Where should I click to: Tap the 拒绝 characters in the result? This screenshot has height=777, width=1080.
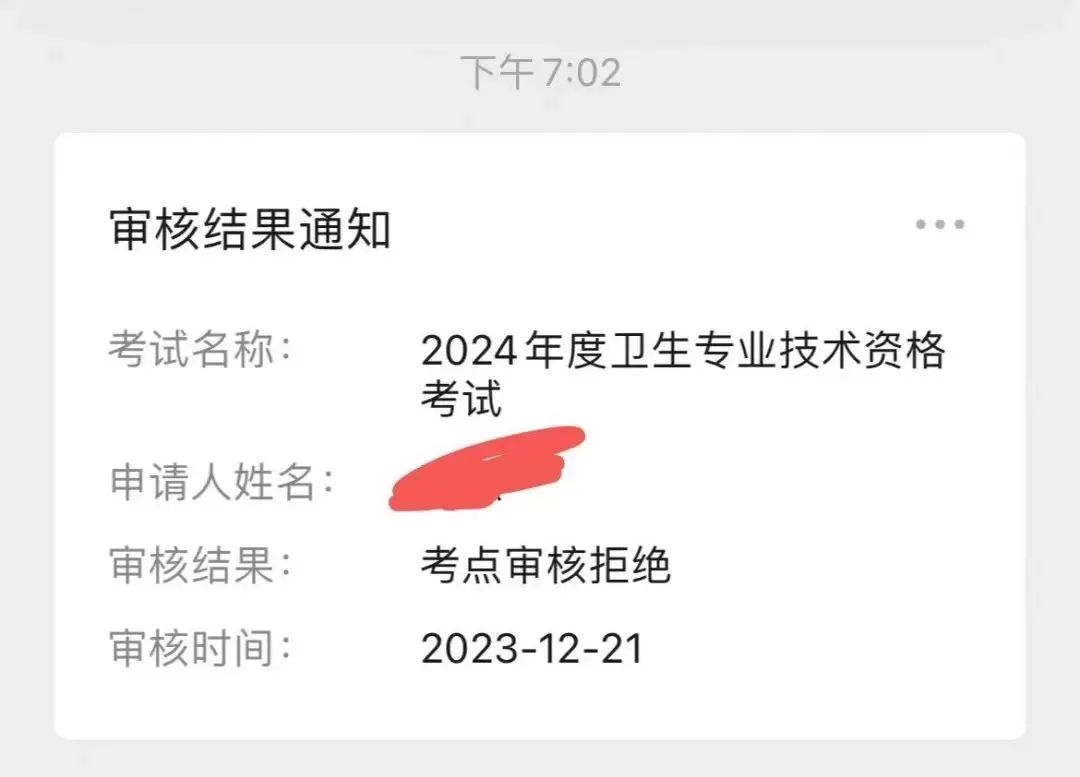[629, 565]
